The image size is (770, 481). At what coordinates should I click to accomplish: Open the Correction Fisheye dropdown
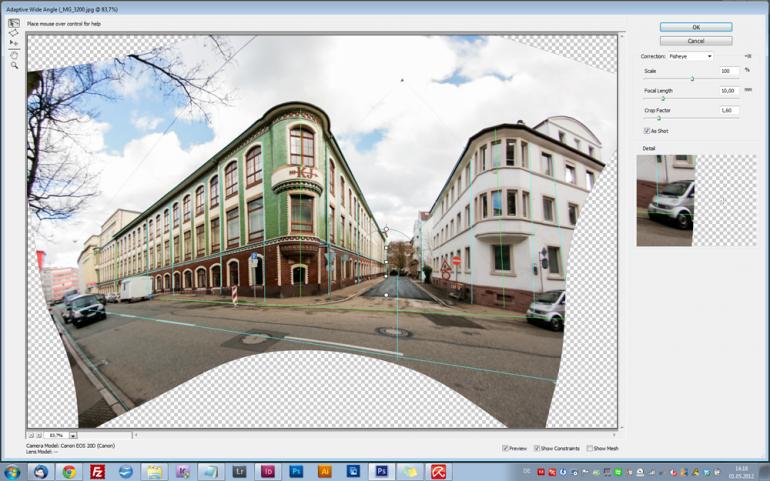pyautogui.click(x=690, y=57)
